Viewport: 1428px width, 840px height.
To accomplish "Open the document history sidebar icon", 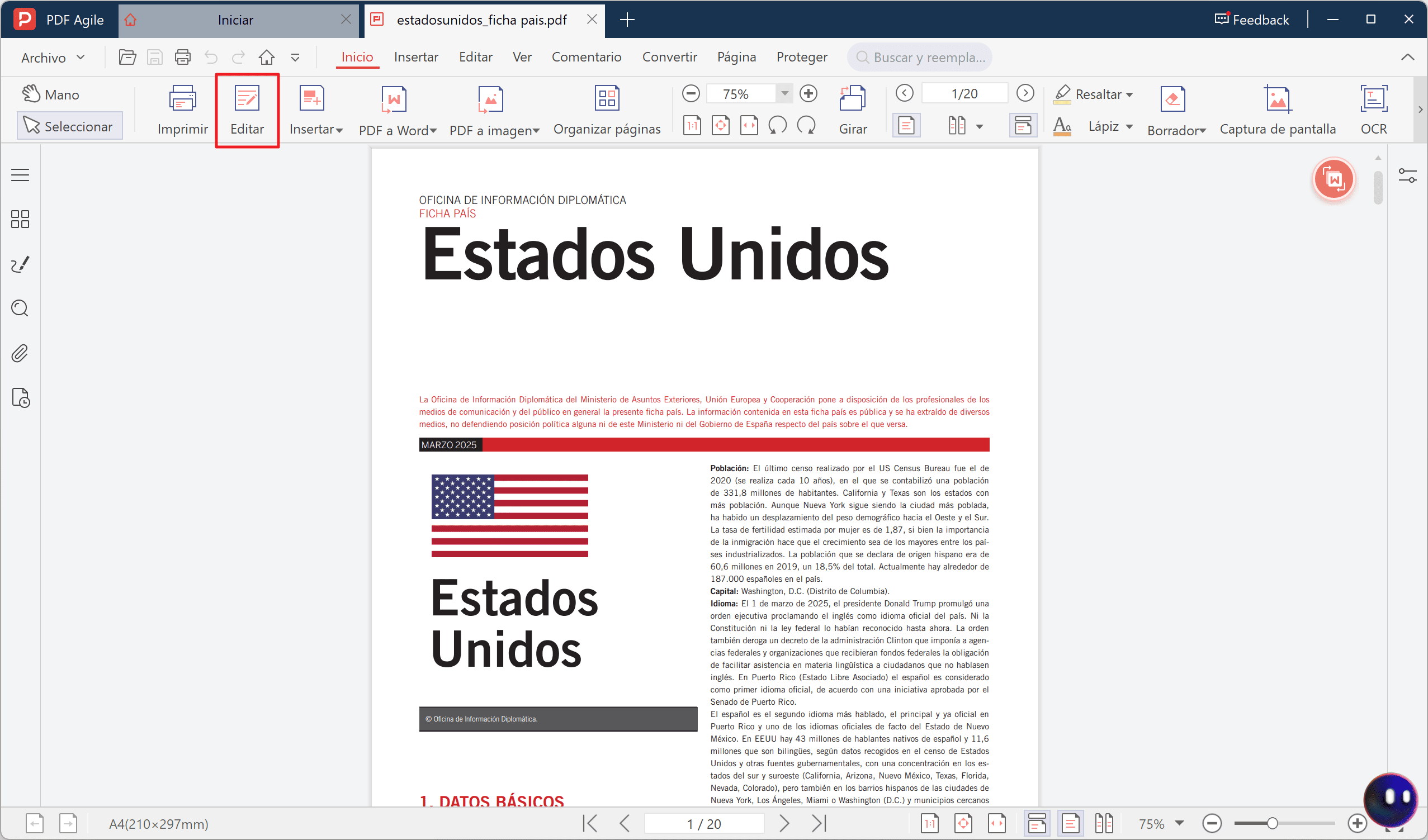I will point(20,398).
